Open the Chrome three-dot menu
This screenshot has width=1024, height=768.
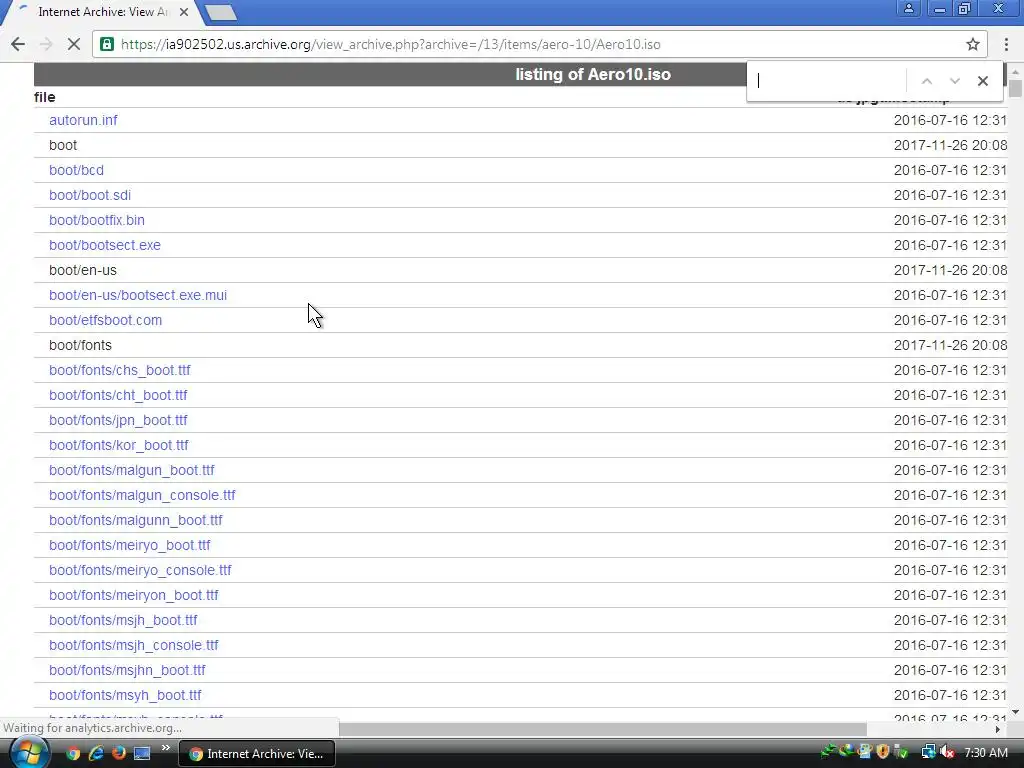click(1006, 44)
